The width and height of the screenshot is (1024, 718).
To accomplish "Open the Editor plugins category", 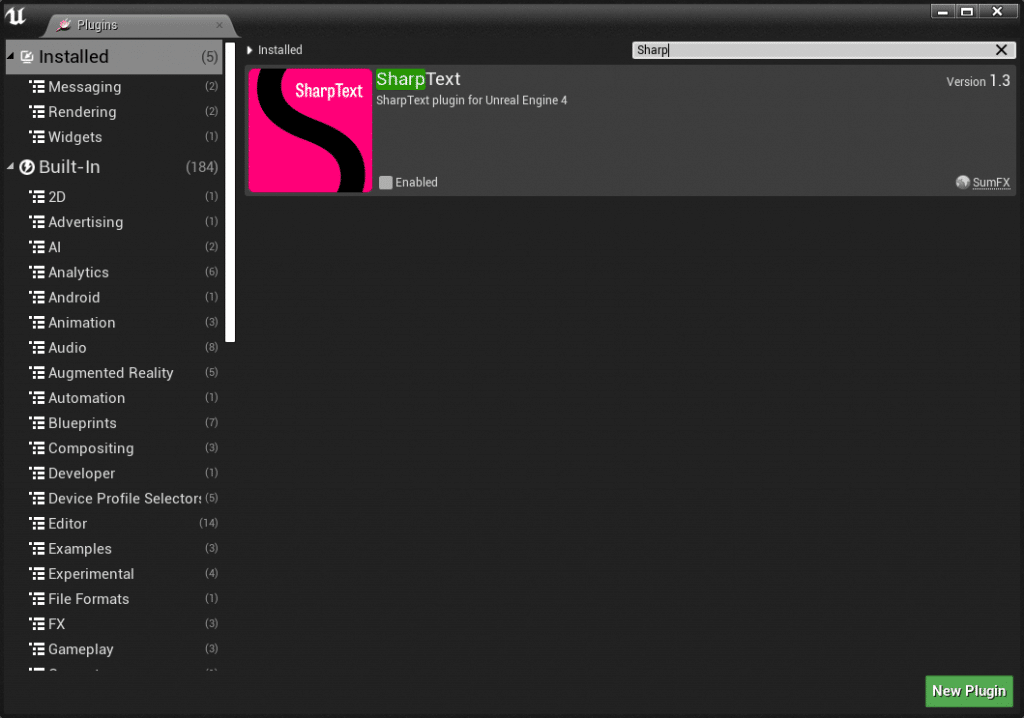I will coord(67,523).
